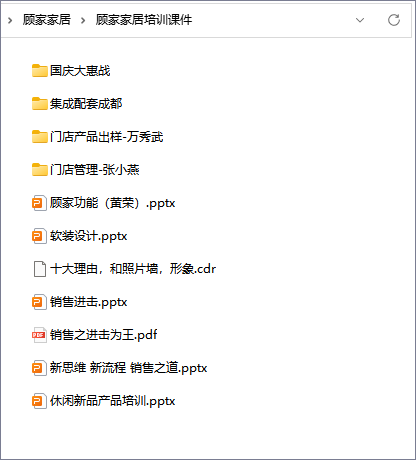Select 十大理由，和照片墙，形象.cdr file name
Image resolution: width=416 pixels, height=460 pixels.
[x=133, y=269]
